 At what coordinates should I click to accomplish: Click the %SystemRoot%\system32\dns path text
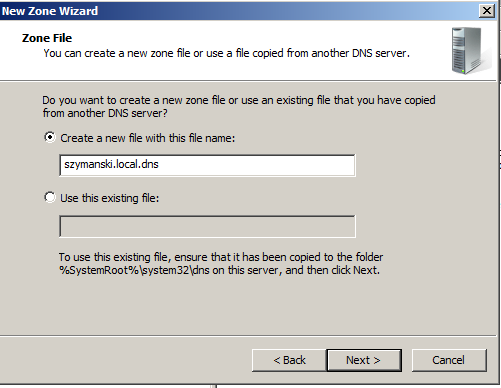coord(134,270)
